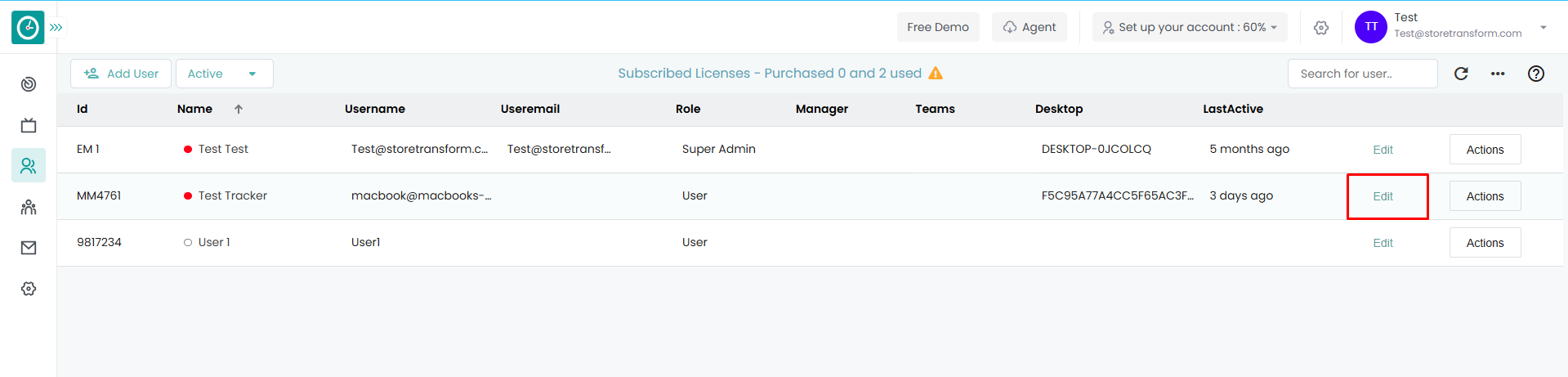Sort by Teams column header
This screenshot has width=1568, height=377.
click(935, 109)
